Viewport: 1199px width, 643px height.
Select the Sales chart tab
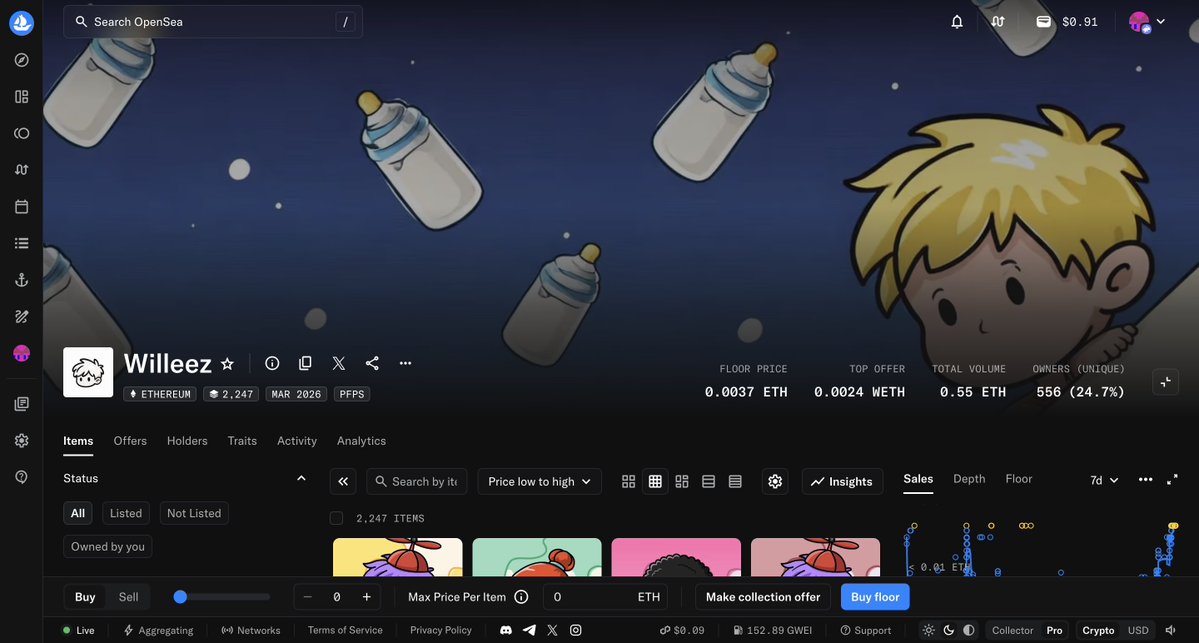point(918,479)
